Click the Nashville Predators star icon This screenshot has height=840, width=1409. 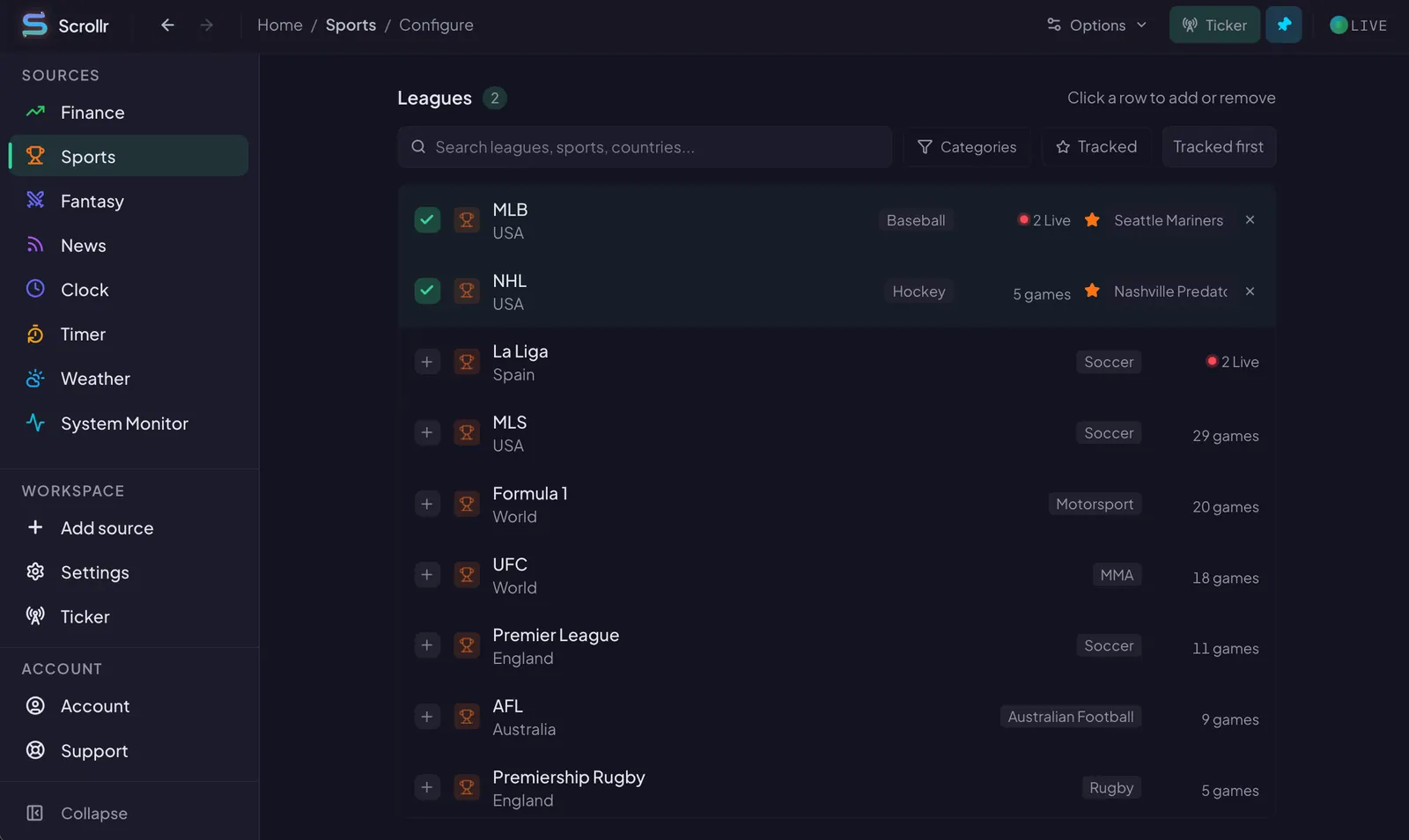pyautogui.click(x=1092, y=291)
